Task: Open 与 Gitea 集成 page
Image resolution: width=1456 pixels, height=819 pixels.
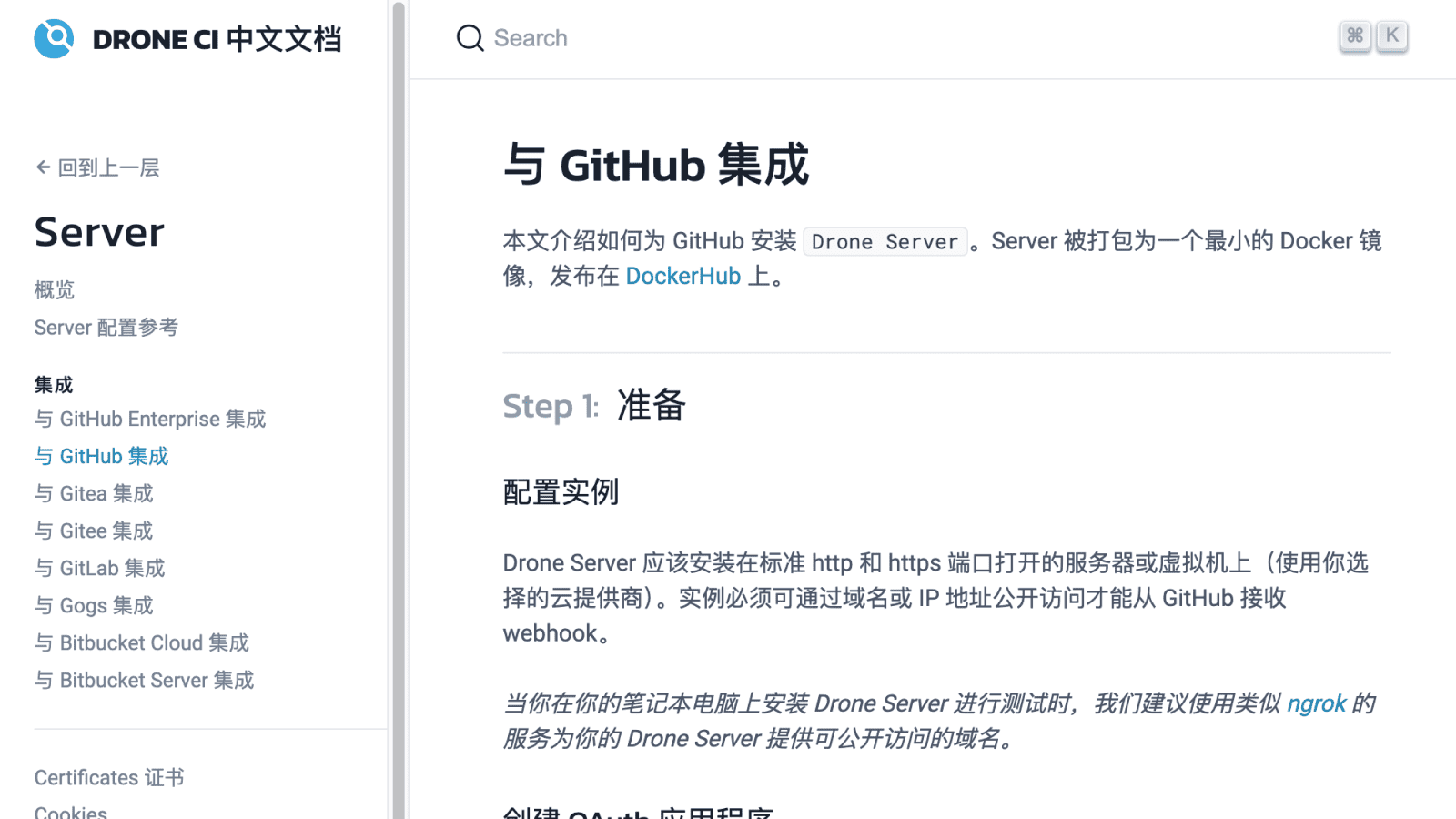Action: pos(94,493)
